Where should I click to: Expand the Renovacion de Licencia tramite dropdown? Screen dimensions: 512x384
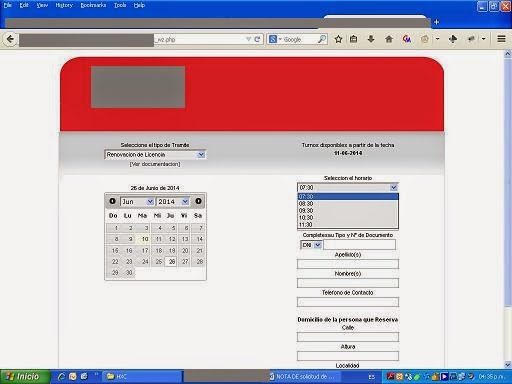(155, 155)
